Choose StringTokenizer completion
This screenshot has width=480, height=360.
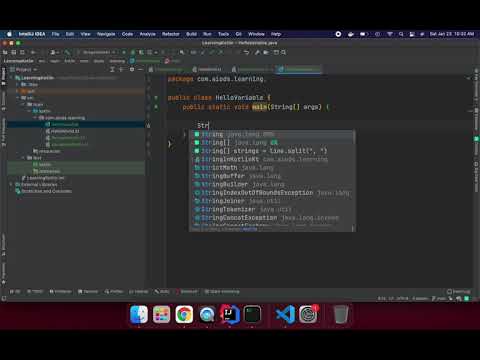(272, 209)
